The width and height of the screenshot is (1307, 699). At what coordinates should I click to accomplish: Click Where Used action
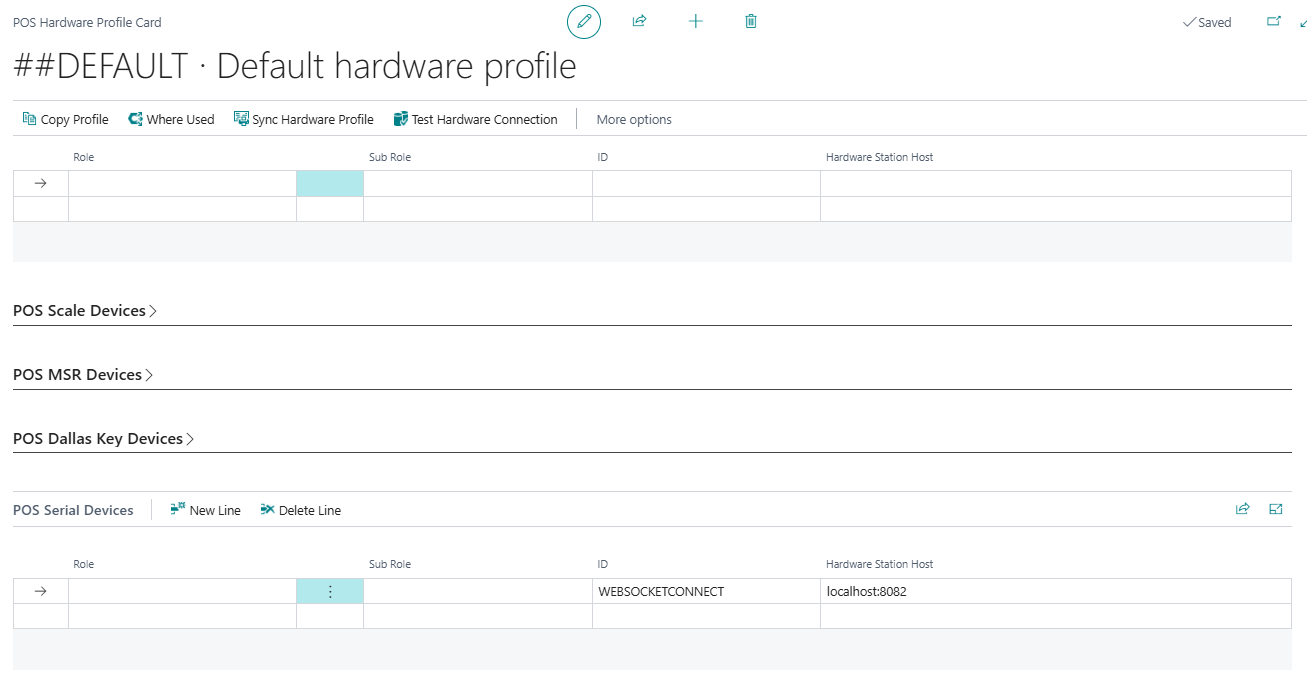tap(171, 119)
